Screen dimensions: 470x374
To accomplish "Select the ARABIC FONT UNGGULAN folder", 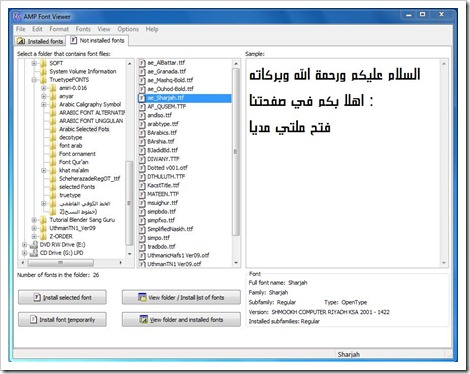I will pos(91,121).
